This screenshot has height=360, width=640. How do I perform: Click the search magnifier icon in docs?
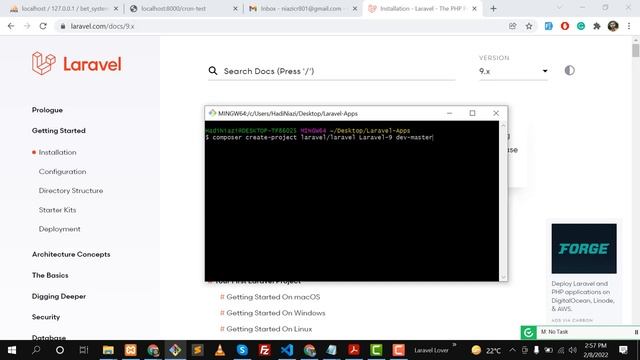[x=213, y=71]
